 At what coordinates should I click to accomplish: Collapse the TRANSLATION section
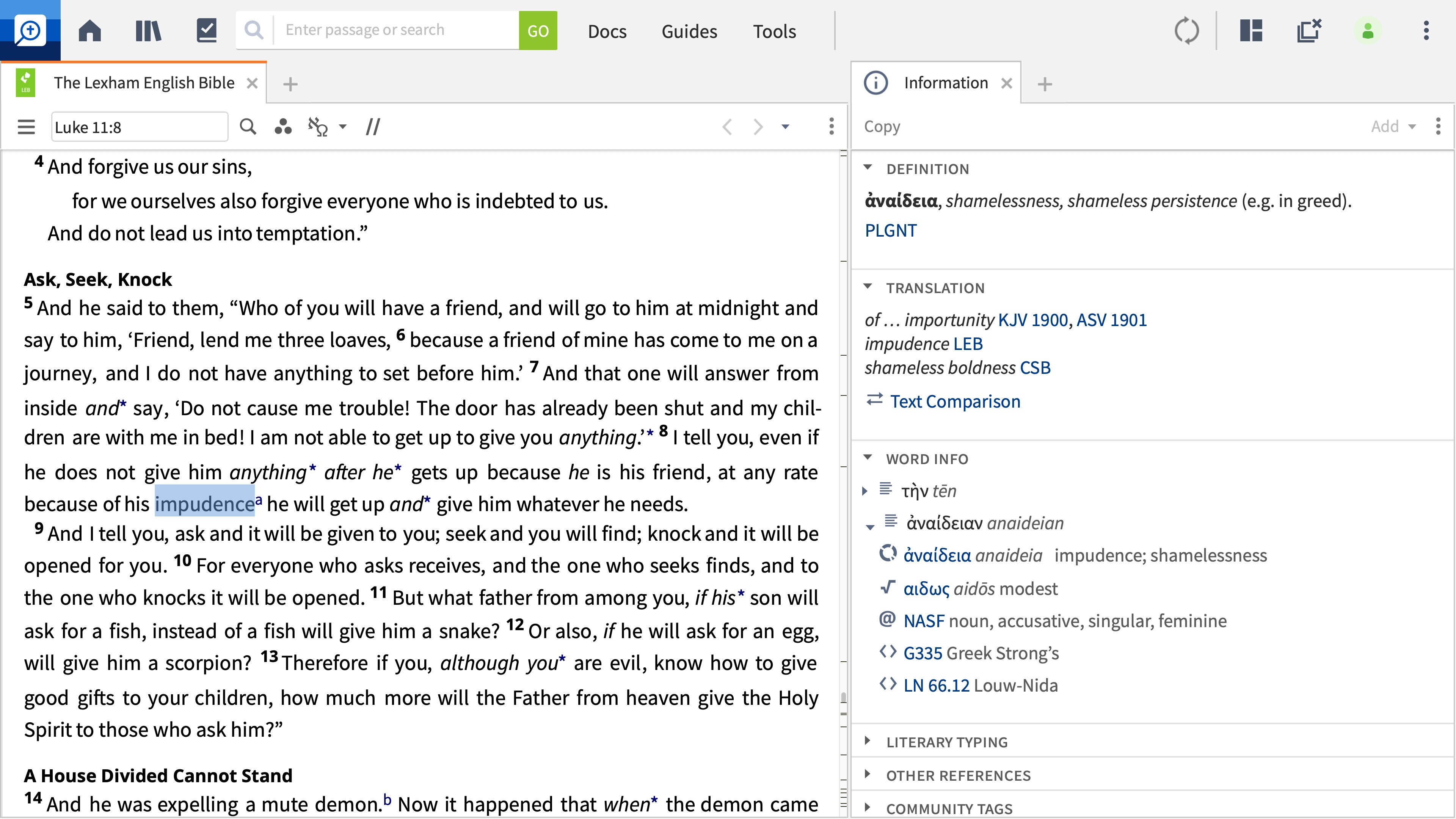pos(868,287)
